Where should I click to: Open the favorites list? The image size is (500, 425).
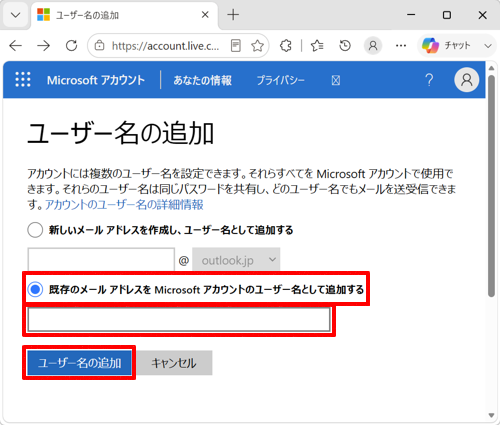(x=317, y=46)
